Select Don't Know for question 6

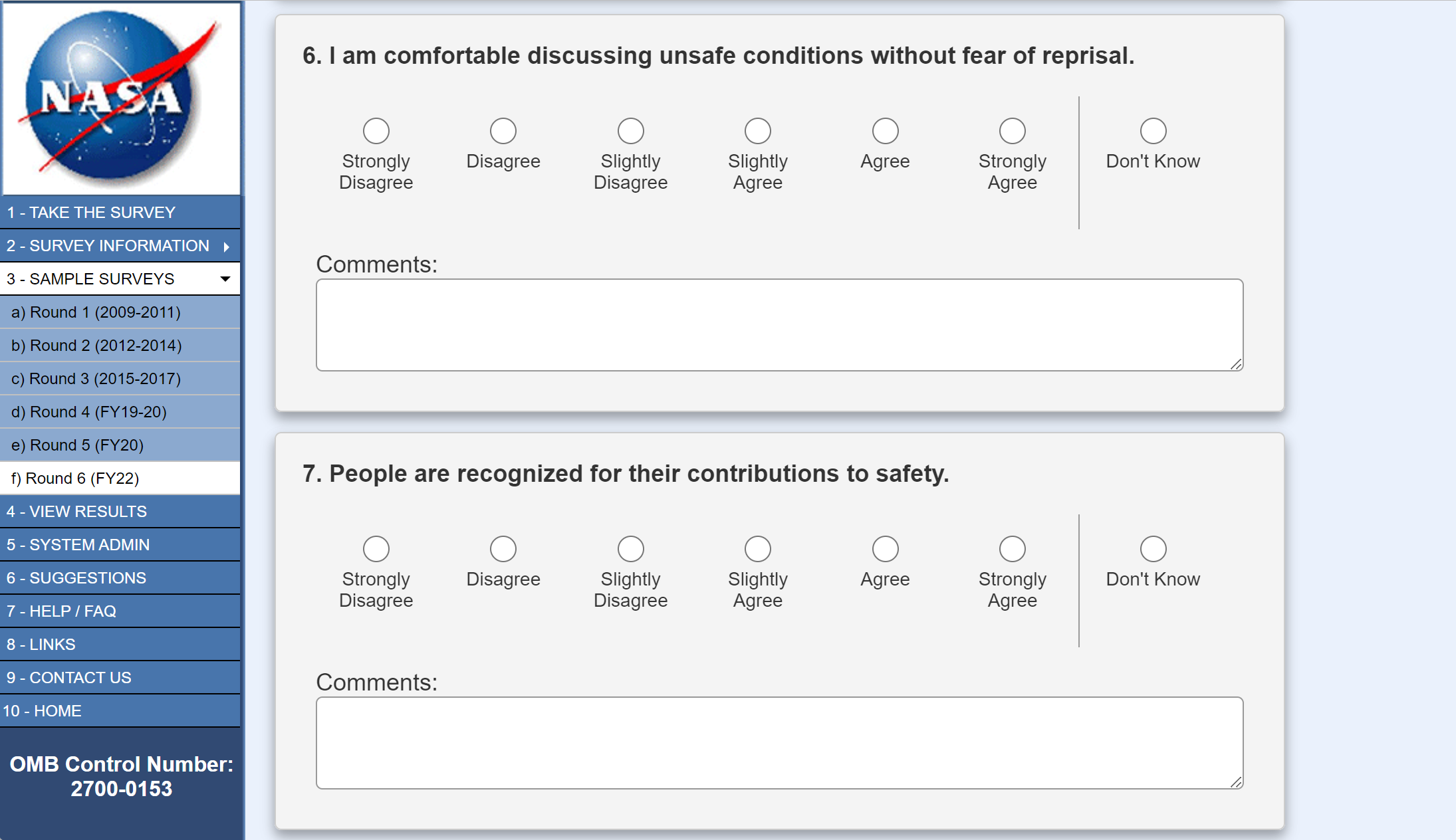[x=1153, y=131]
